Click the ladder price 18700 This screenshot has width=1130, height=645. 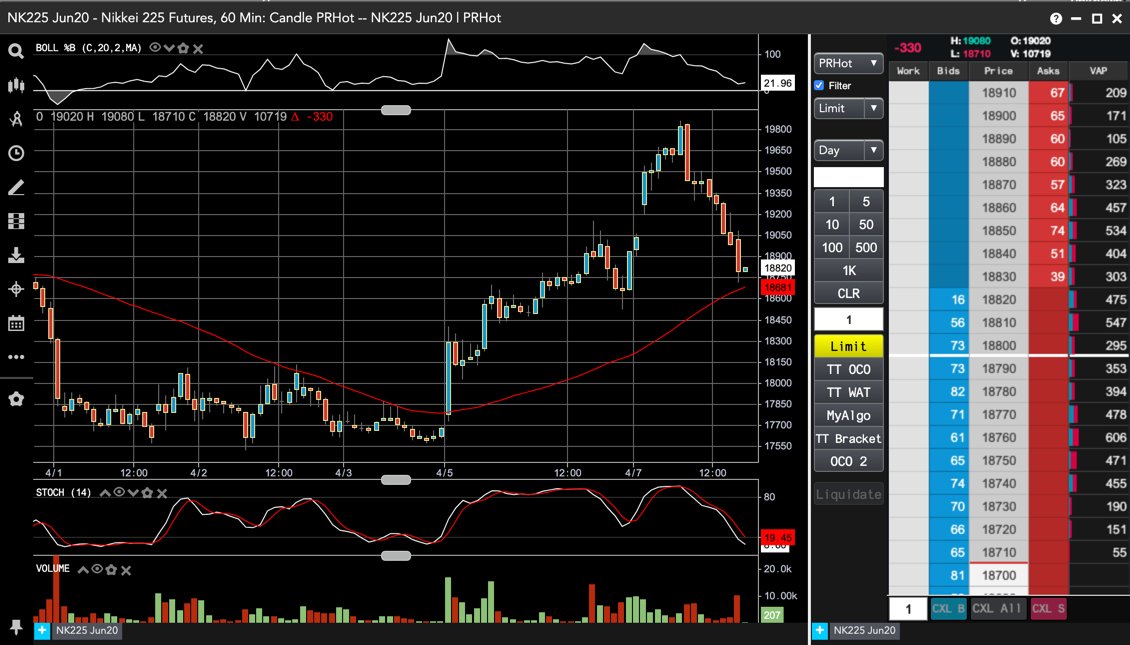tap(999, 575)
